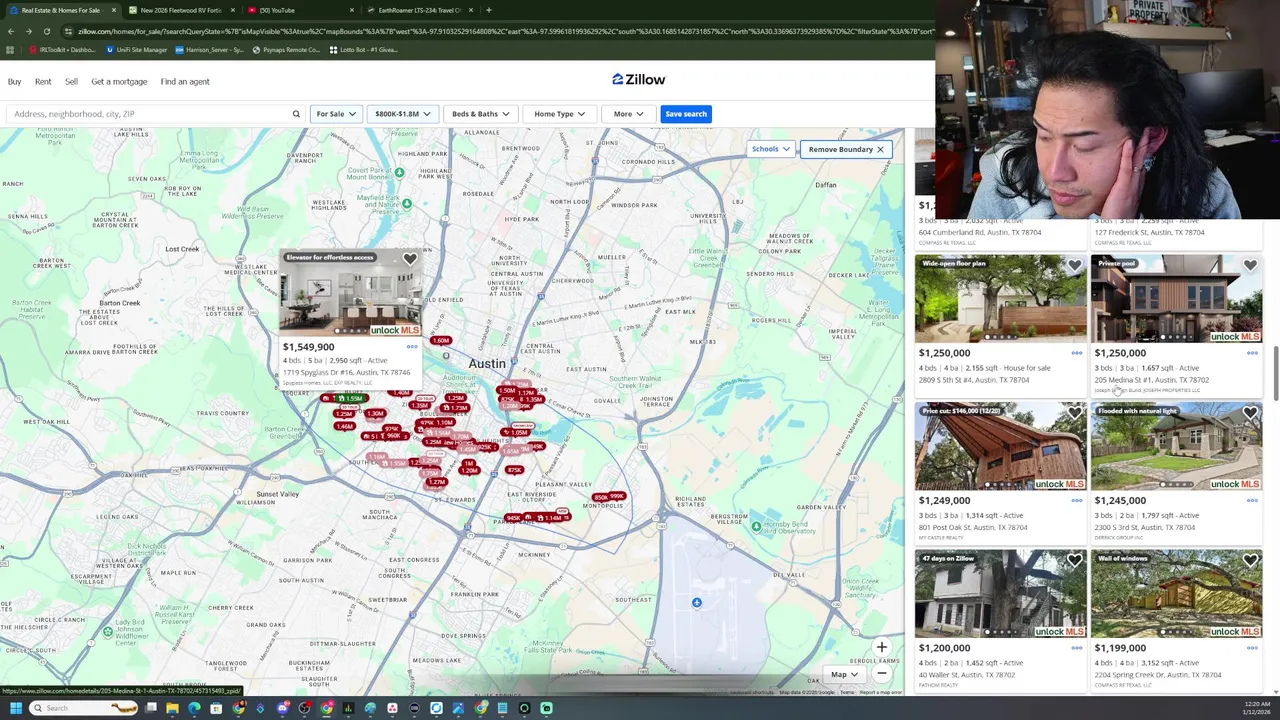The width and height of the screenshot is (1280, 720).
Task: Expand the For Sale filter dropdown
Action: pyautogui.click(x=336, y=114)
